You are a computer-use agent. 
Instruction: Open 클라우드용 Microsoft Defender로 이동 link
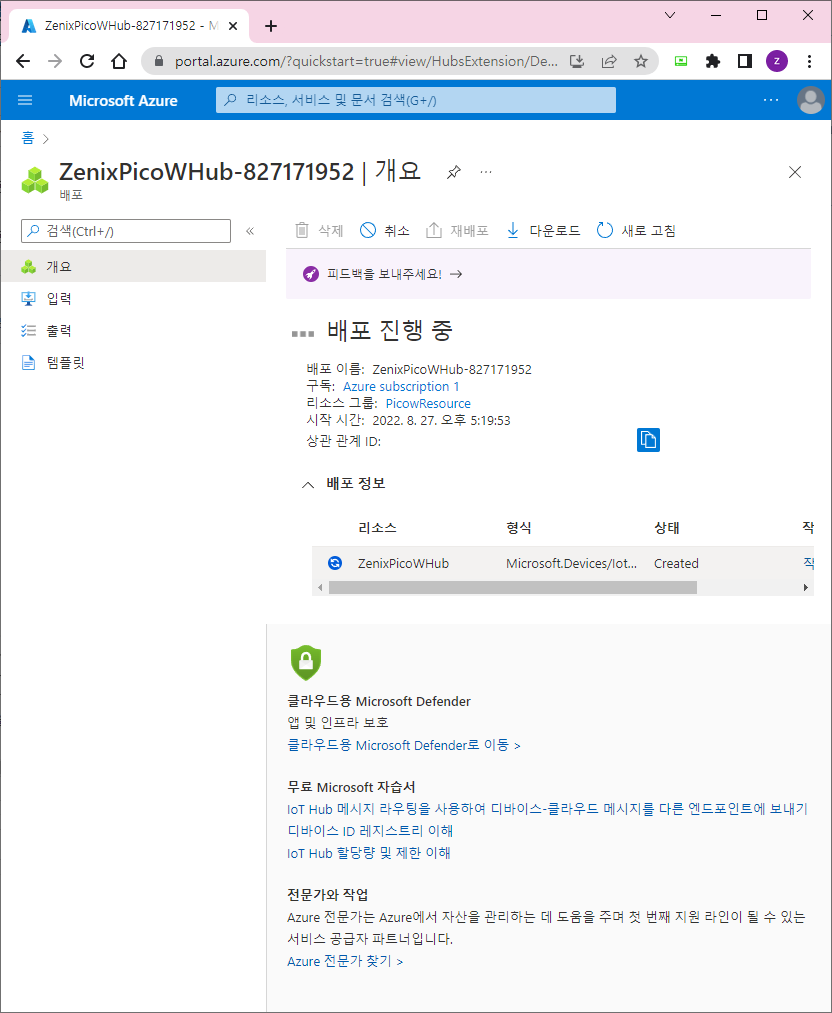pos(404,745)
